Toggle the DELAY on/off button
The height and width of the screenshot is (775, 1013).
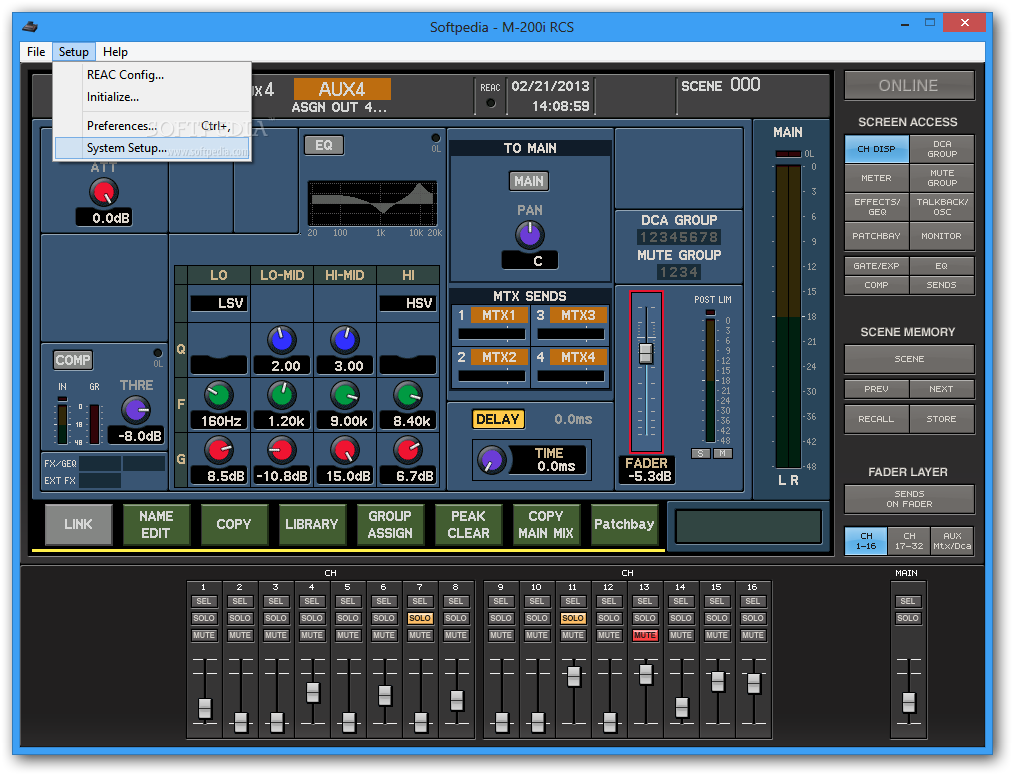point(497,419)
